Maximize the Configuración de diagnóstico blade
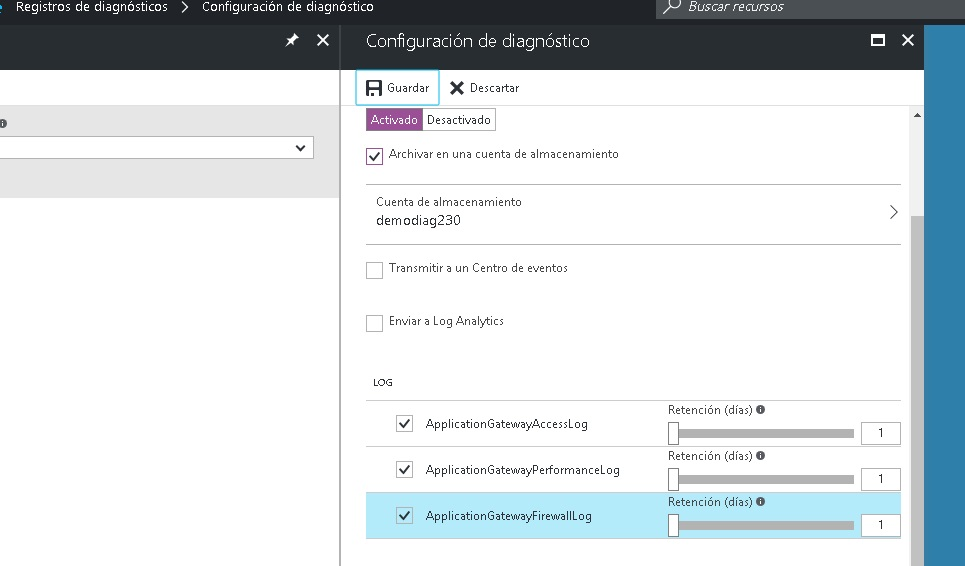965x566 pixels. (878, 41)
